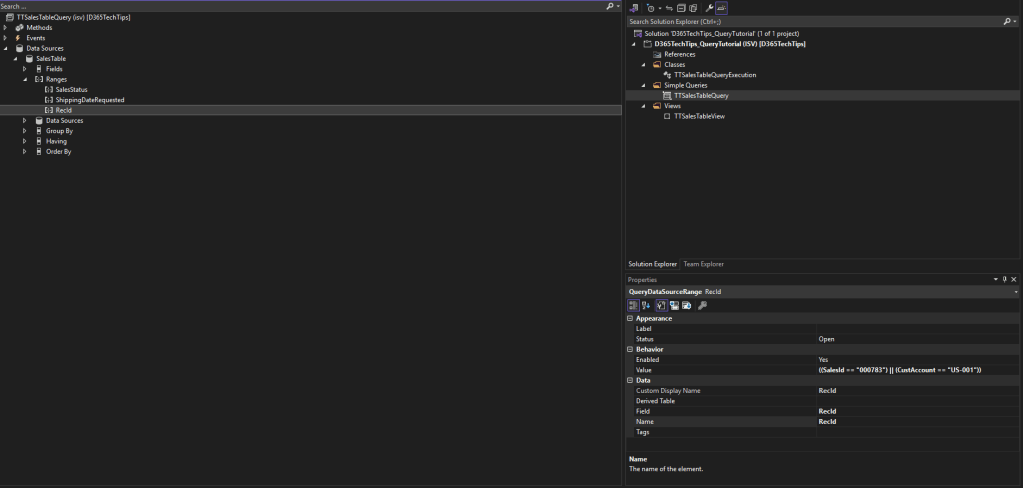Screen dimensions: 1023x488
Task: Click the Sync with Active Document arrows icon
Action: [669, 8]
